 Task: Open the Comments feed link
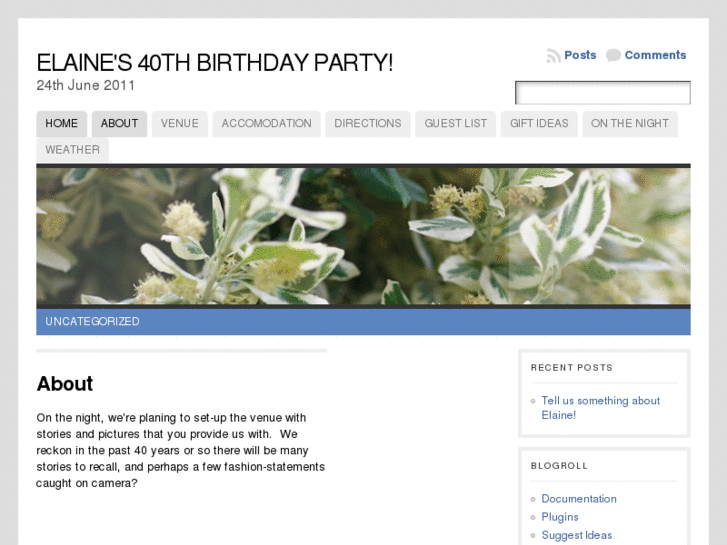(655, 55)
